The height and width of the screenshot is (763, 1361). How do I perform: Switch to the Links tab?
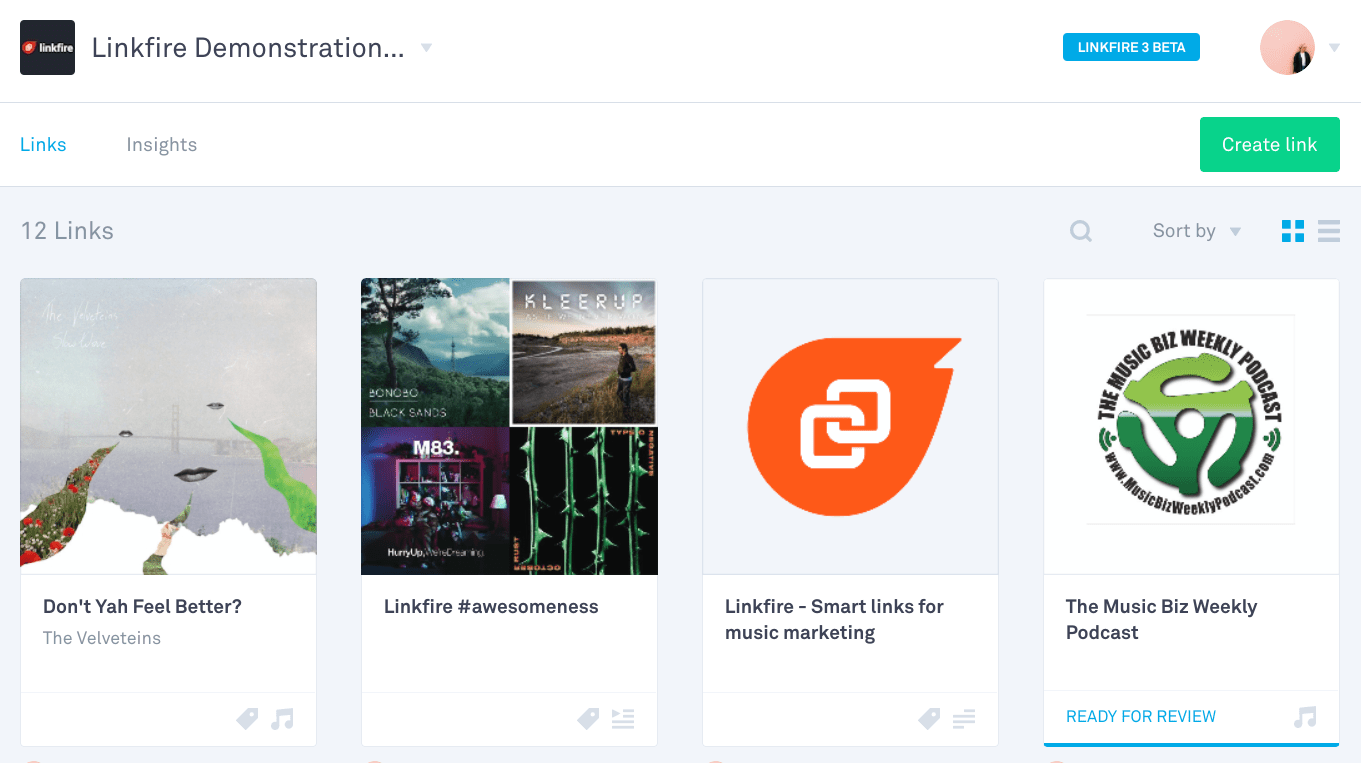[43, 145]
